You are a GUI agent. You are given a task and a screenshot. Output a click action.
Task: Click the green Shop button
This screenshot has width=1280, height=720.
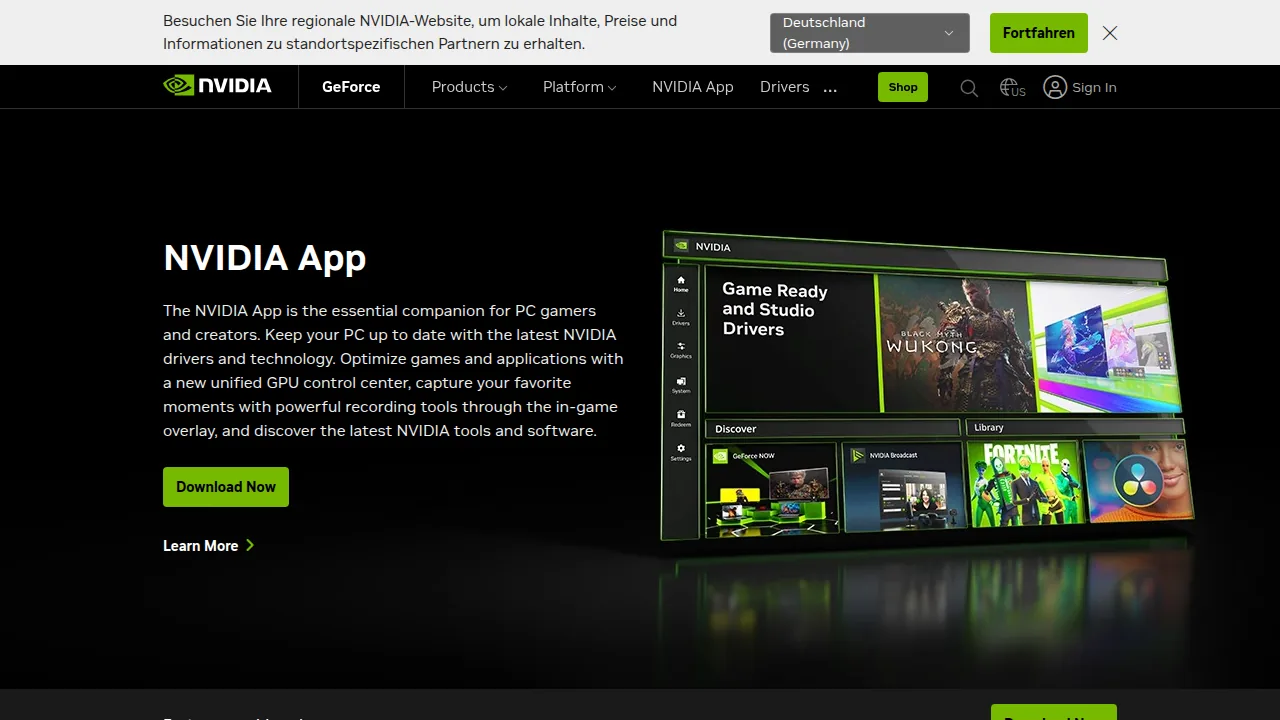pyautogui.click(x=903, y=87)
